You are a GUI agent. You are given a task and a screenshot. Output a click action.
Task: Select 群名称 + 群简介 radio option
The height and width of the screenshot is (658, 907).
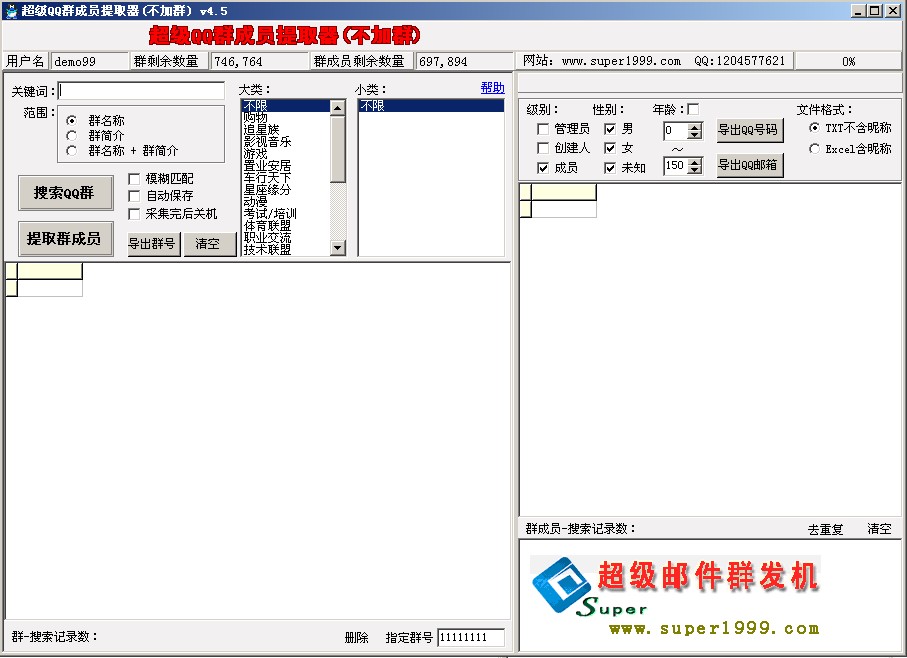click(x=72, y=150)
